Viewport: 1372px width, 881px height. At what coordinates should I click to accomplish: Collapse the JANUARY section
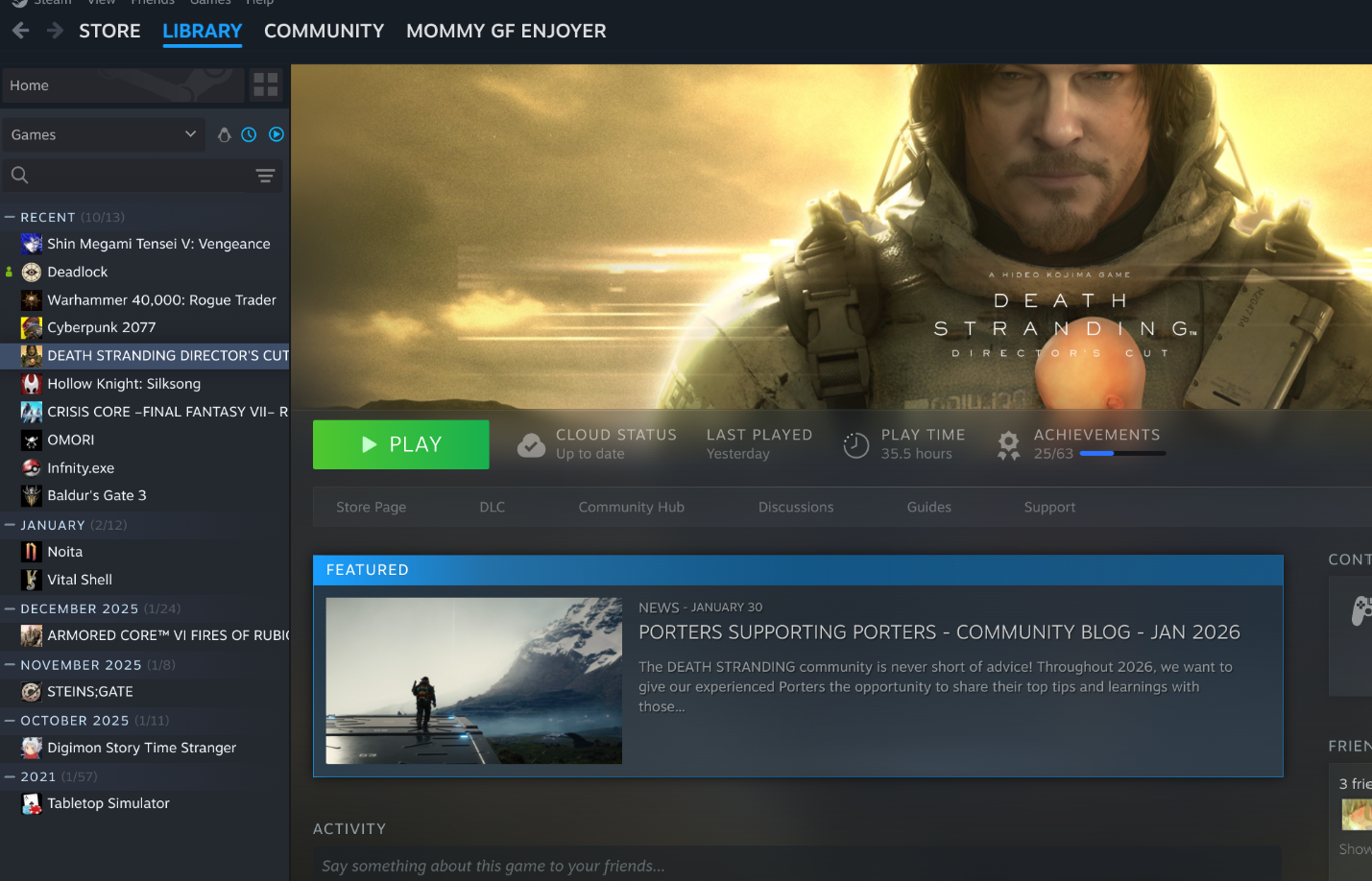coord(10,525)
